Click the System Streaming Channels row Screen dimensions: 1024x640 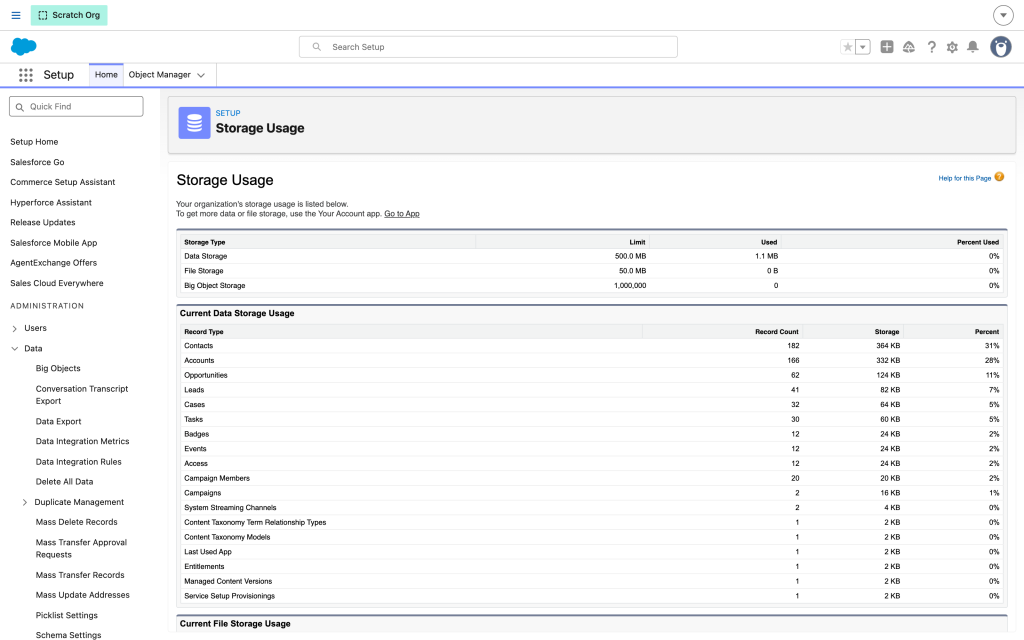[x=591, y=507]
